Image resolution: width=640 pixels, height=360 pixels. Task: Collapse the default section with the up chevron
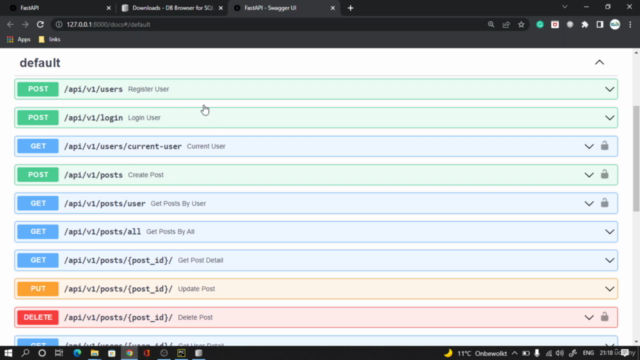tap(599, 62)
